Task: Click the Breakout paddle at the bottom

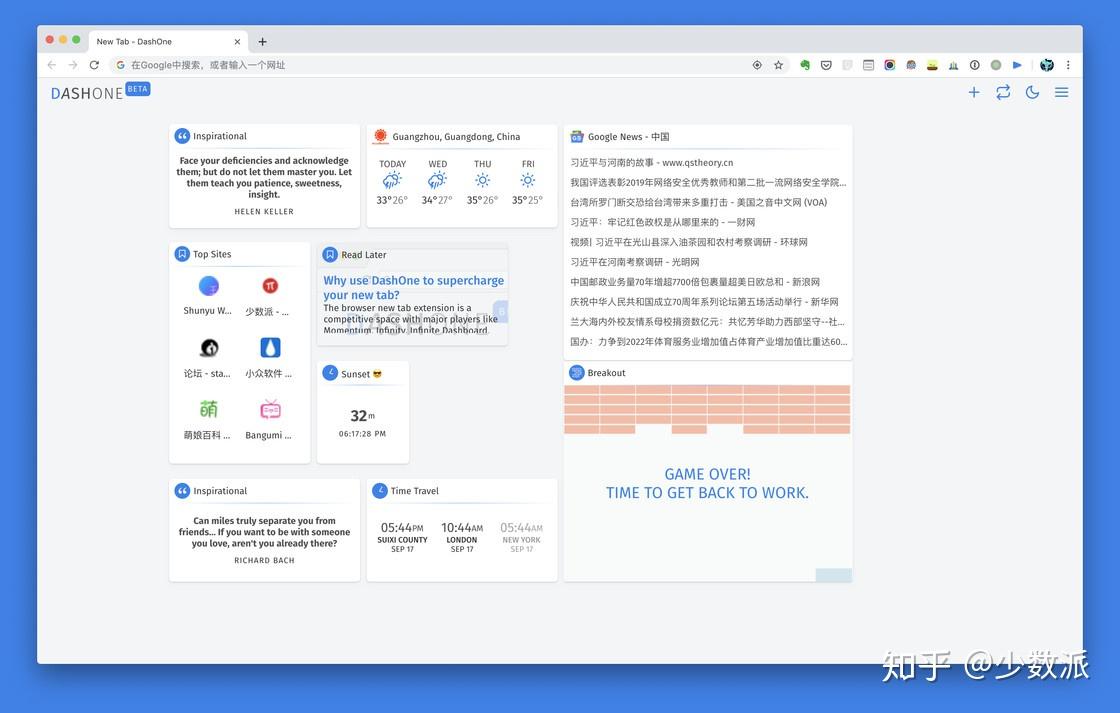Action: 834,575
